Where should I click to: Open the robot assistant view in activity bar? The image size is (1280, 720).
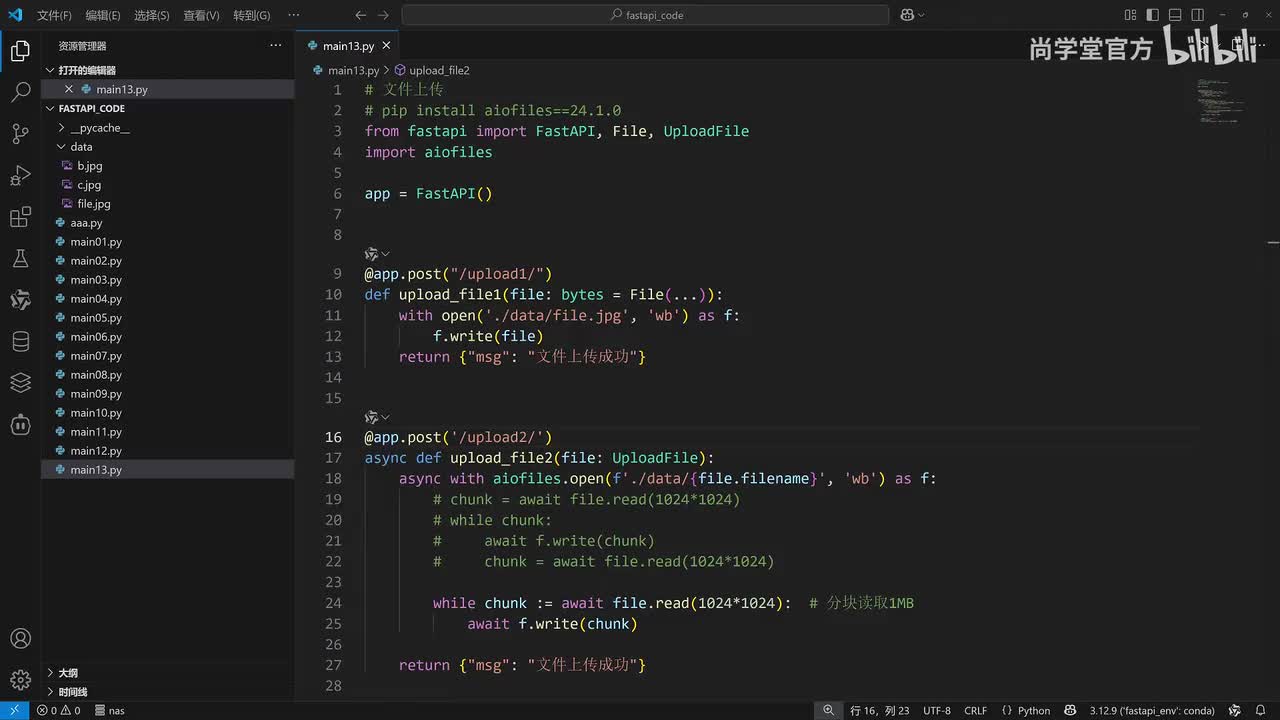tap(20, 424)
